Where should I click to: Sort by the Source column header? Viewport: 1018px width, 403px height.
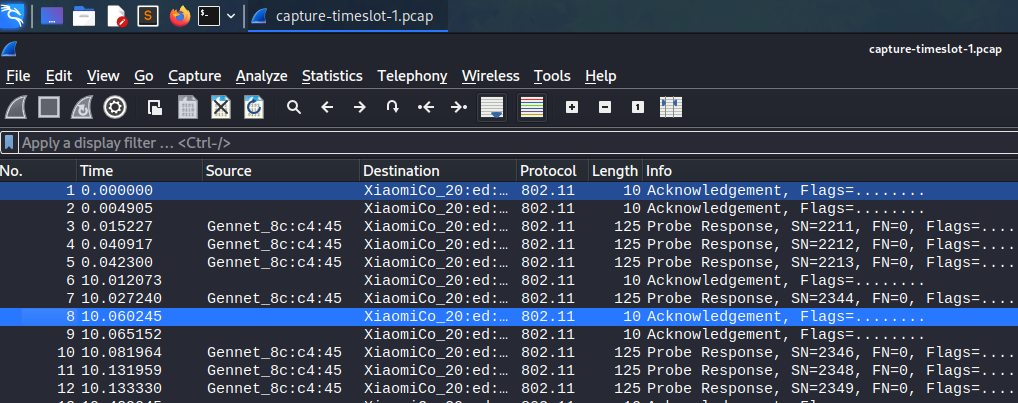[x=281, y=171]
